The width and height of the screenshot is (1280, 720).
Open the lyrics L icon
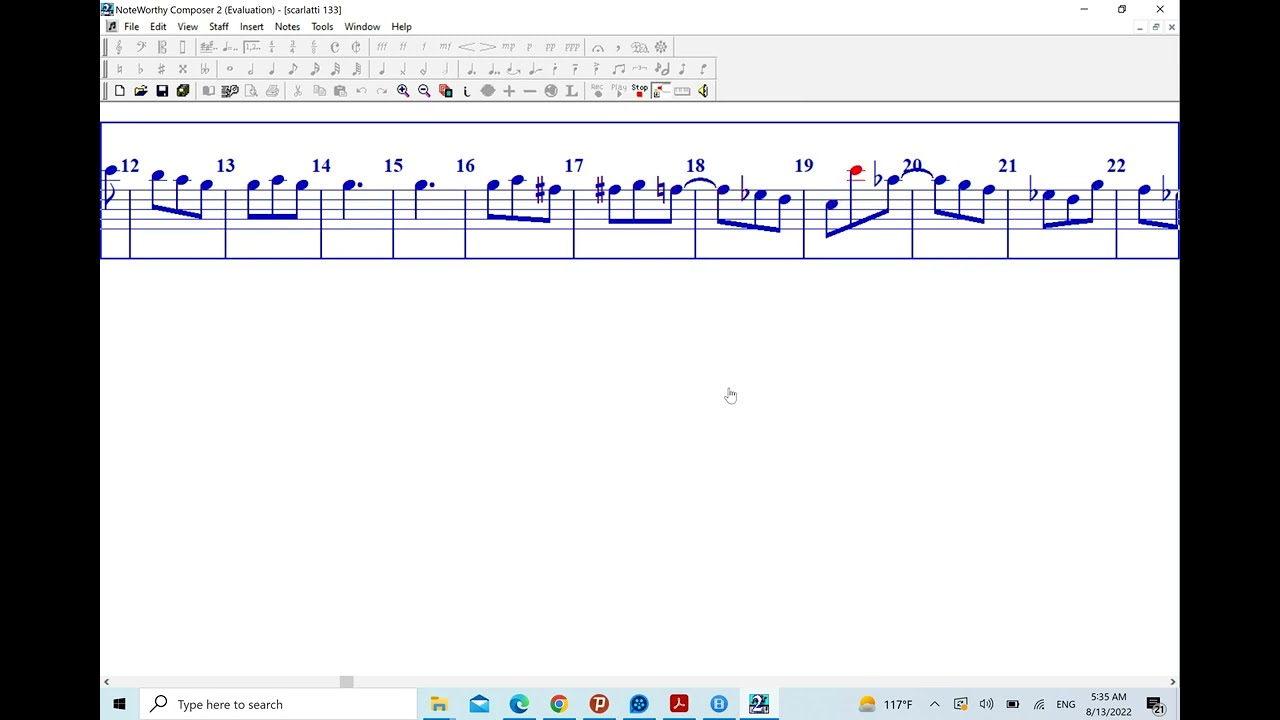tap(571, 91)
